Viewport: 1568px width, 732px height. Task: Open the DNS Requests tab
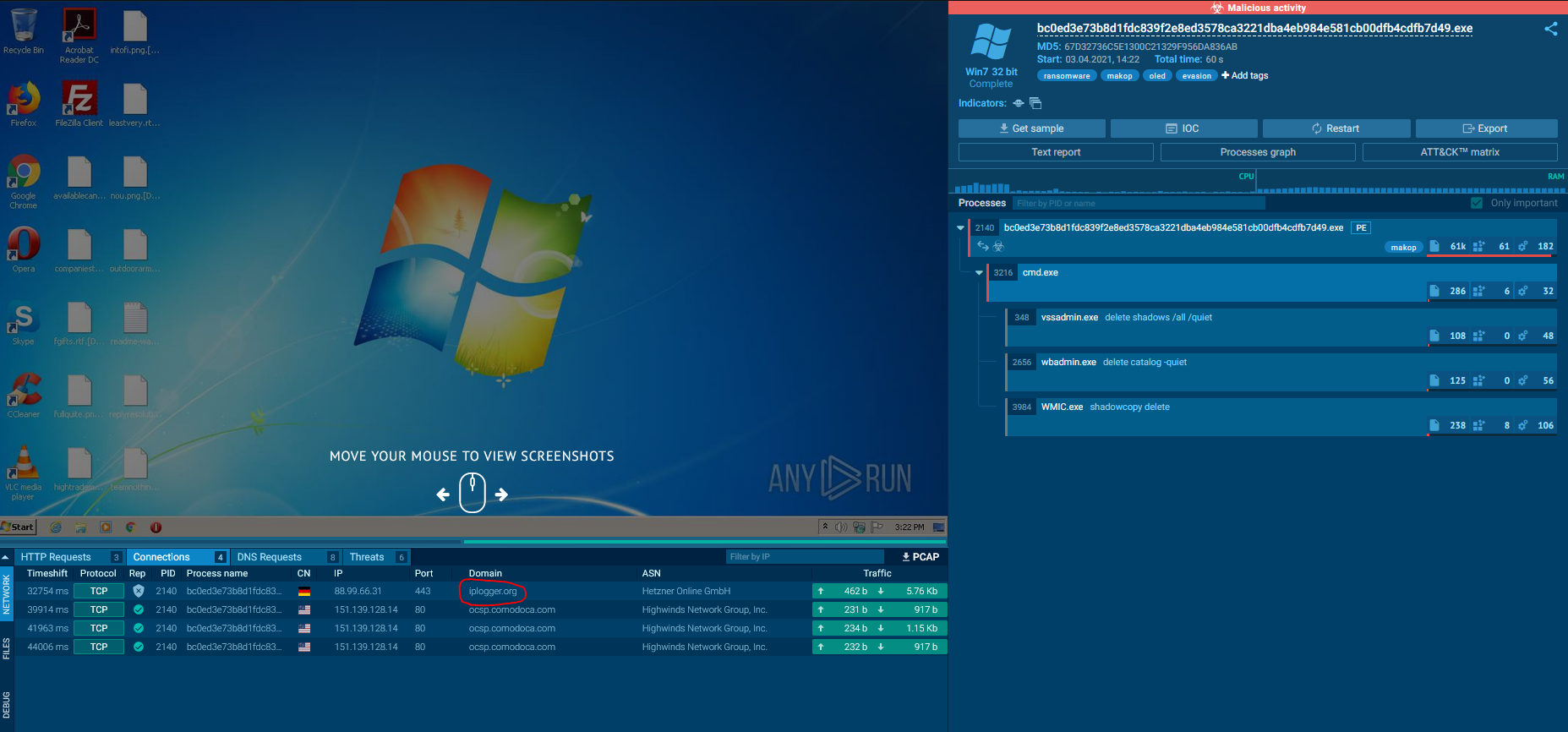point(286,557)
